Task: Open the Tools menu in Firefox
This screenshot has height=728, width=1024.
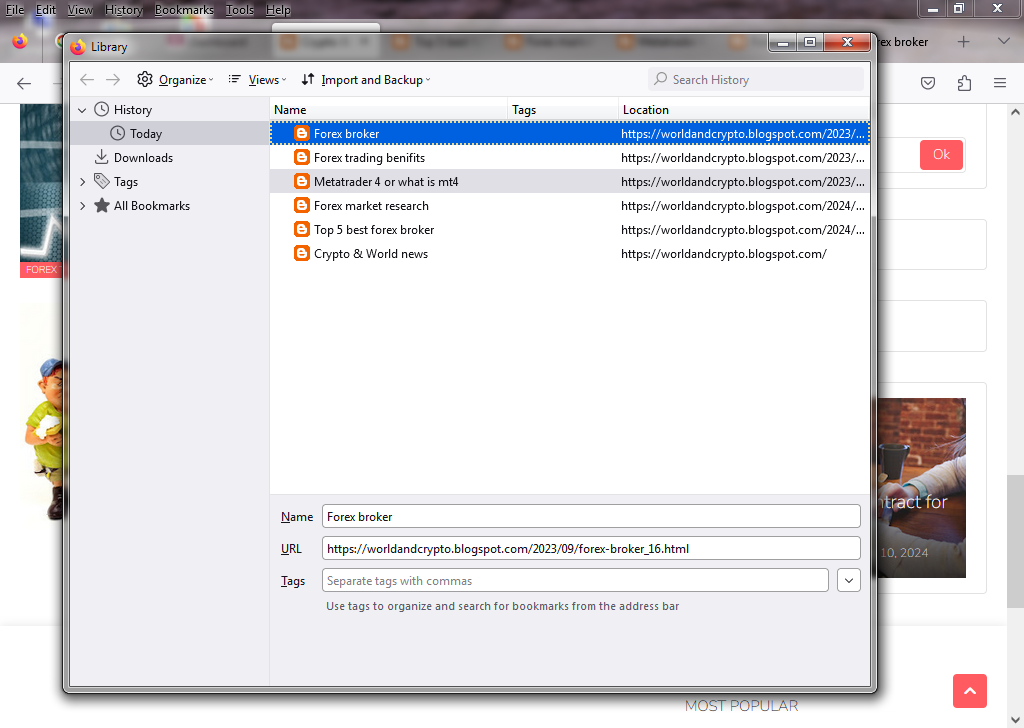Action: pyautogui.click(x=240, y=10)
